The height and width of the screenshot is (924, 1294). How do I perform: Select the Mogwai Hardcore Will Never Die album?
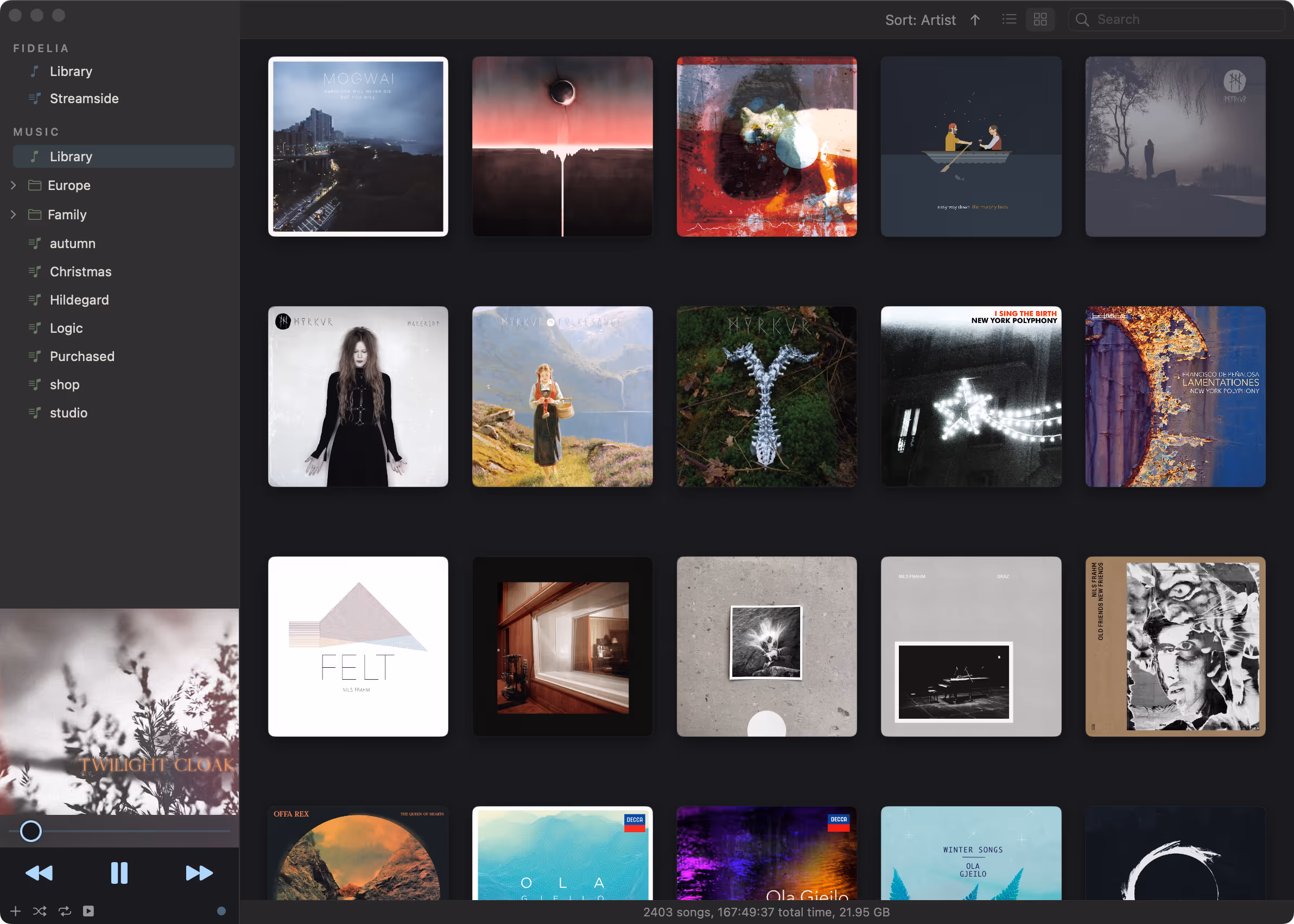(x=358, y=146)
